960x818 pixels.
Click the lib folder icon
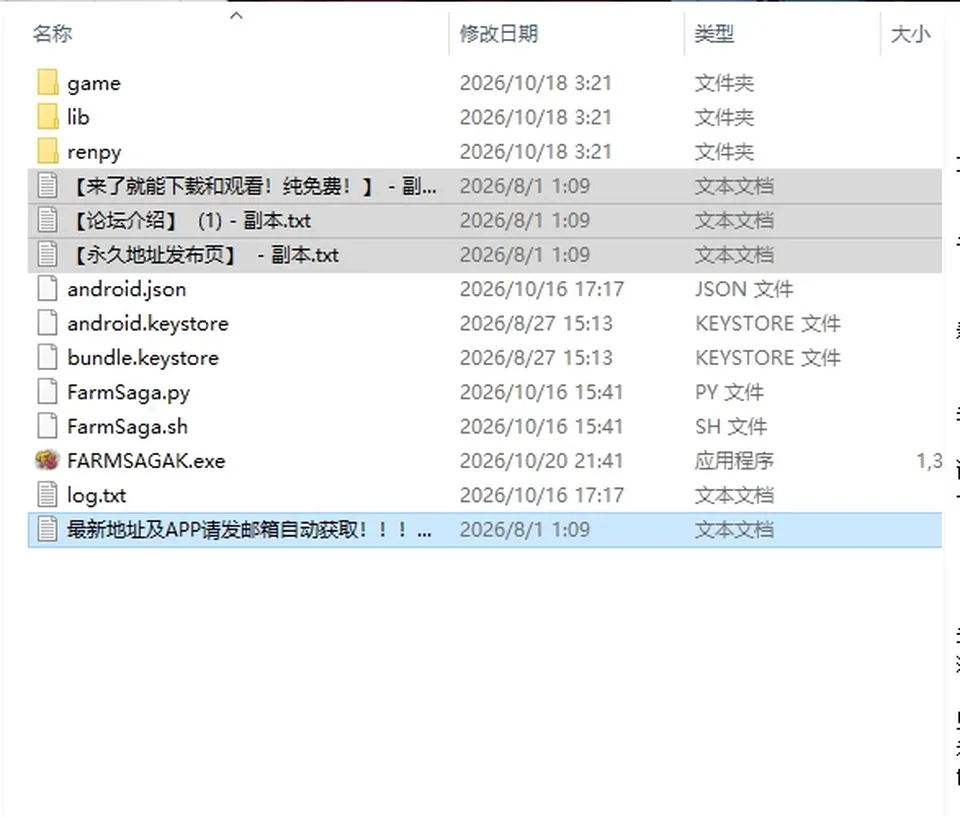coord(48,117)
